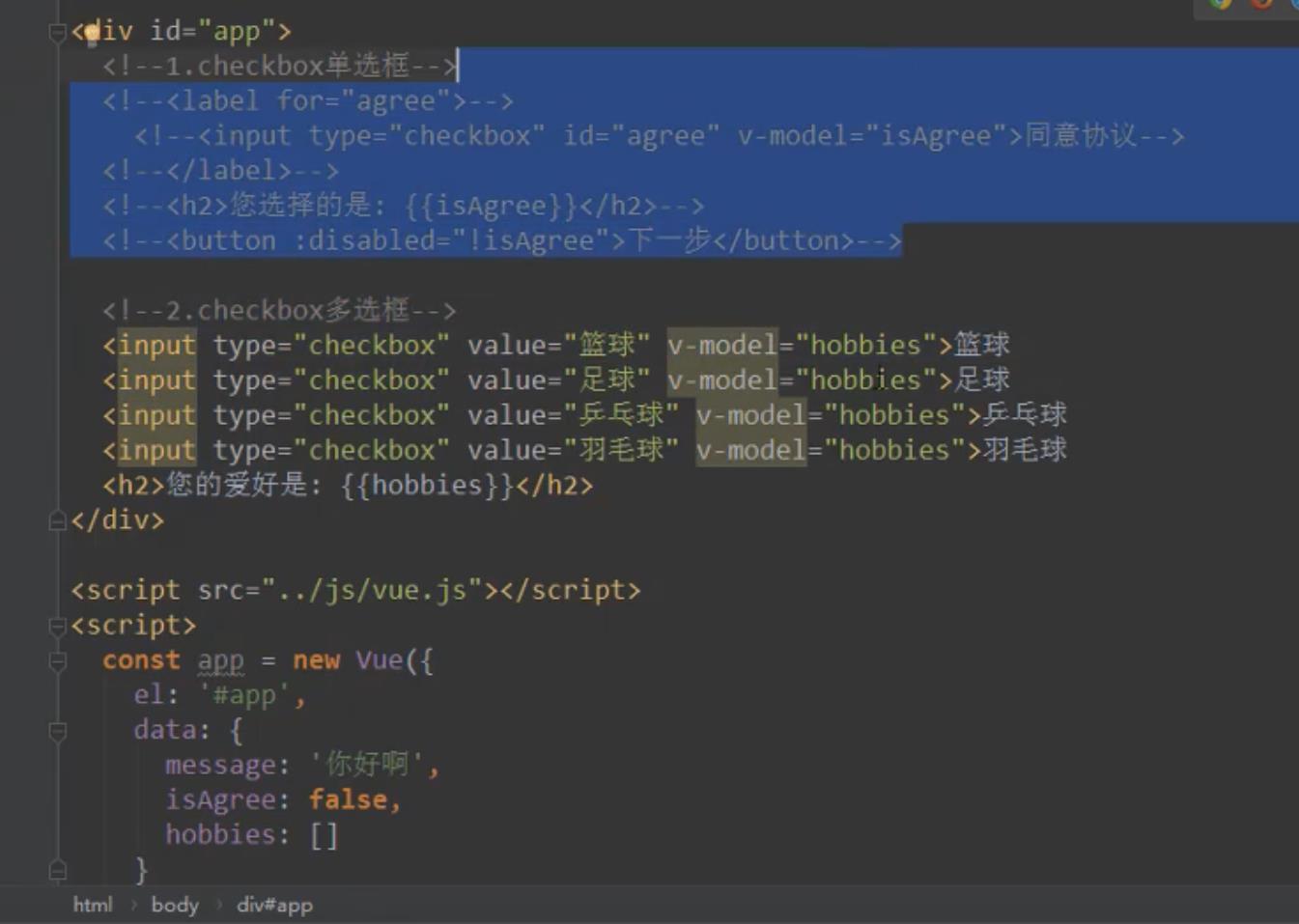Click commented h2 您选择的是 line
The height and width of the screenshot is (924, 1299).
coord(403,206)
